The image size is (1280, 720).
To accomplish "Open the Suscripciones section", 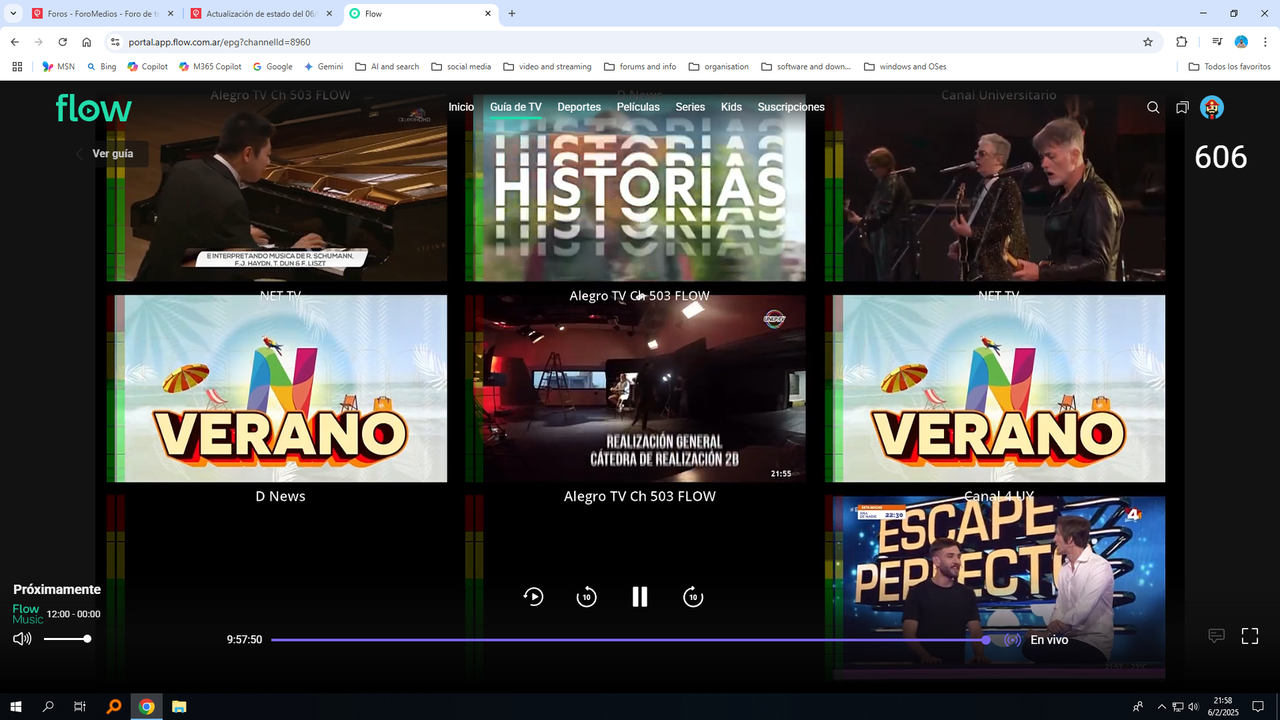I will pos(791,107).
